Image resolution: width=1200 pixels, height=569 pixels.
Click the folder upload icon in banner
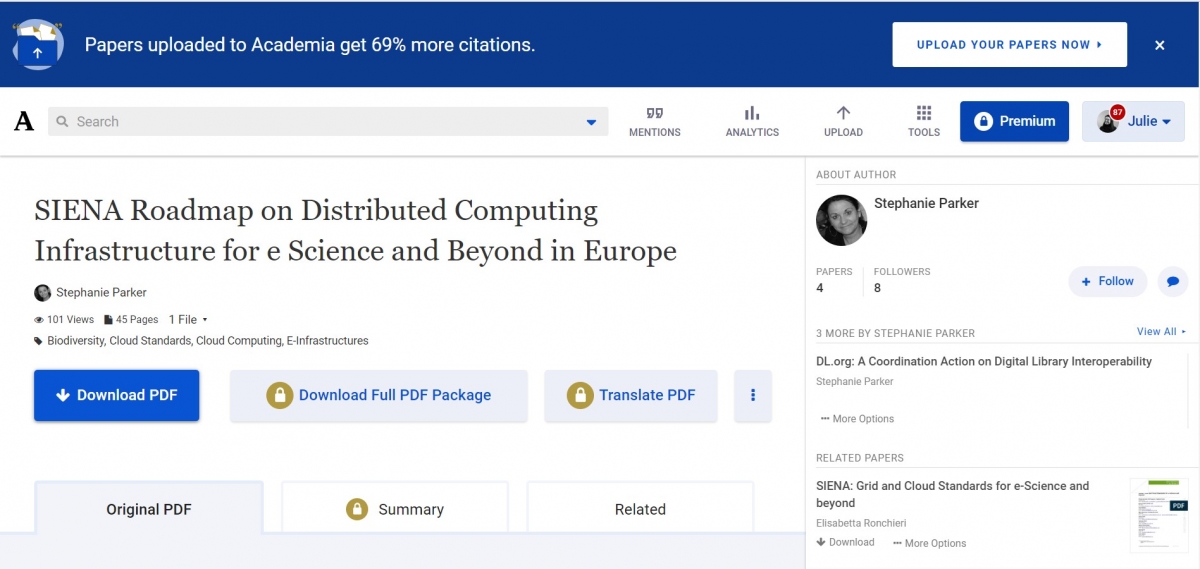tap(38, 46)
